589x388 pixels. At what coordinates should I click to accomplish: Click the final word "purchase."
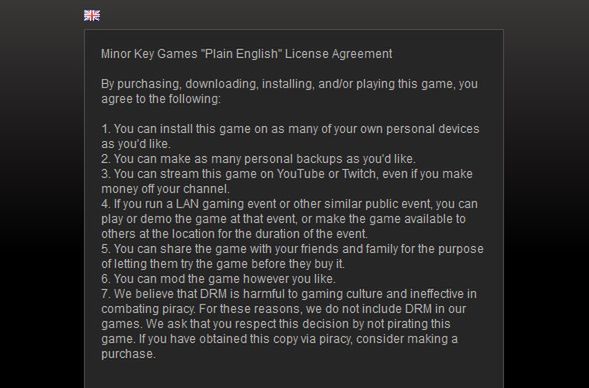(128, 354)
